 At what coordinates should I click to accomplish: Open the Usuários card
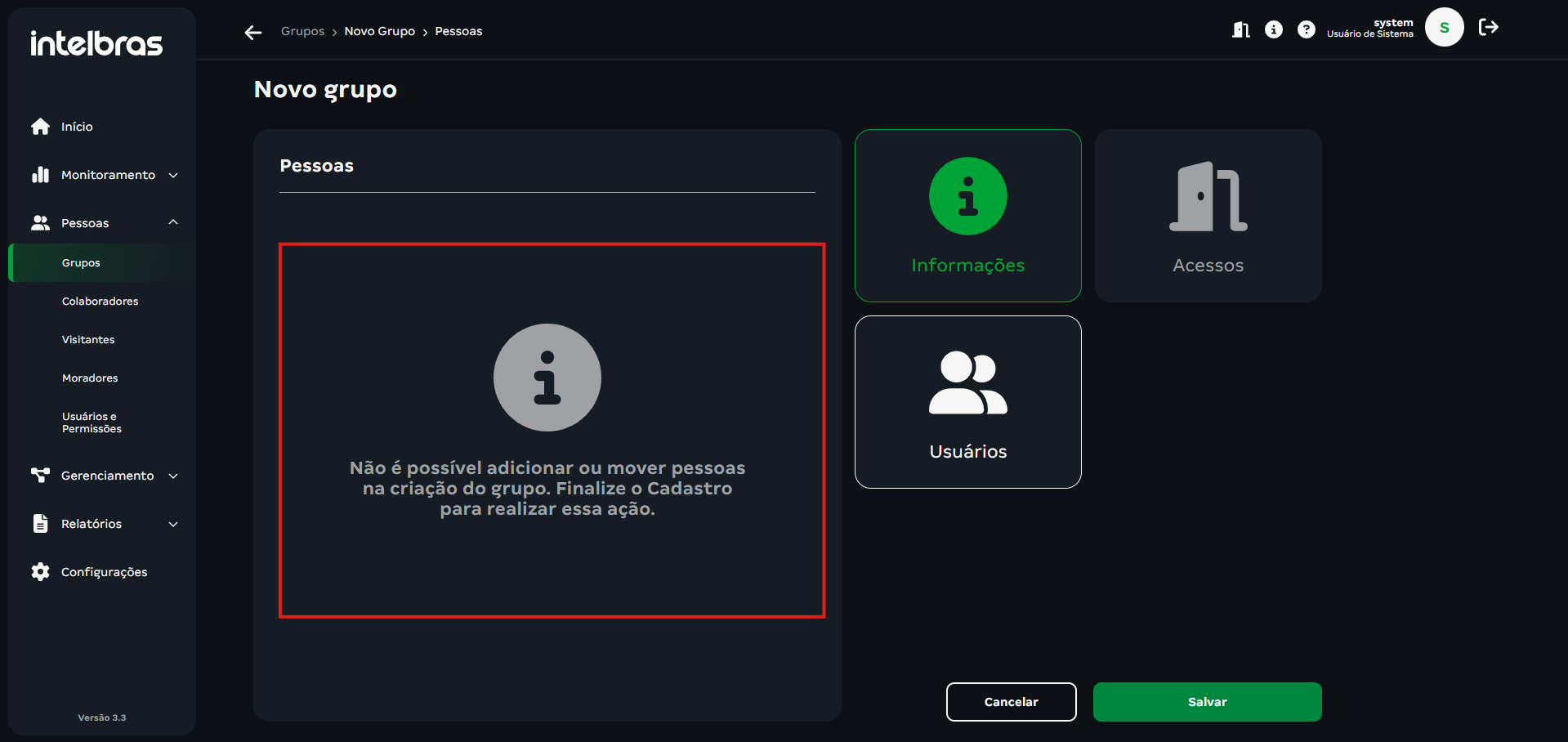point(967,402)
